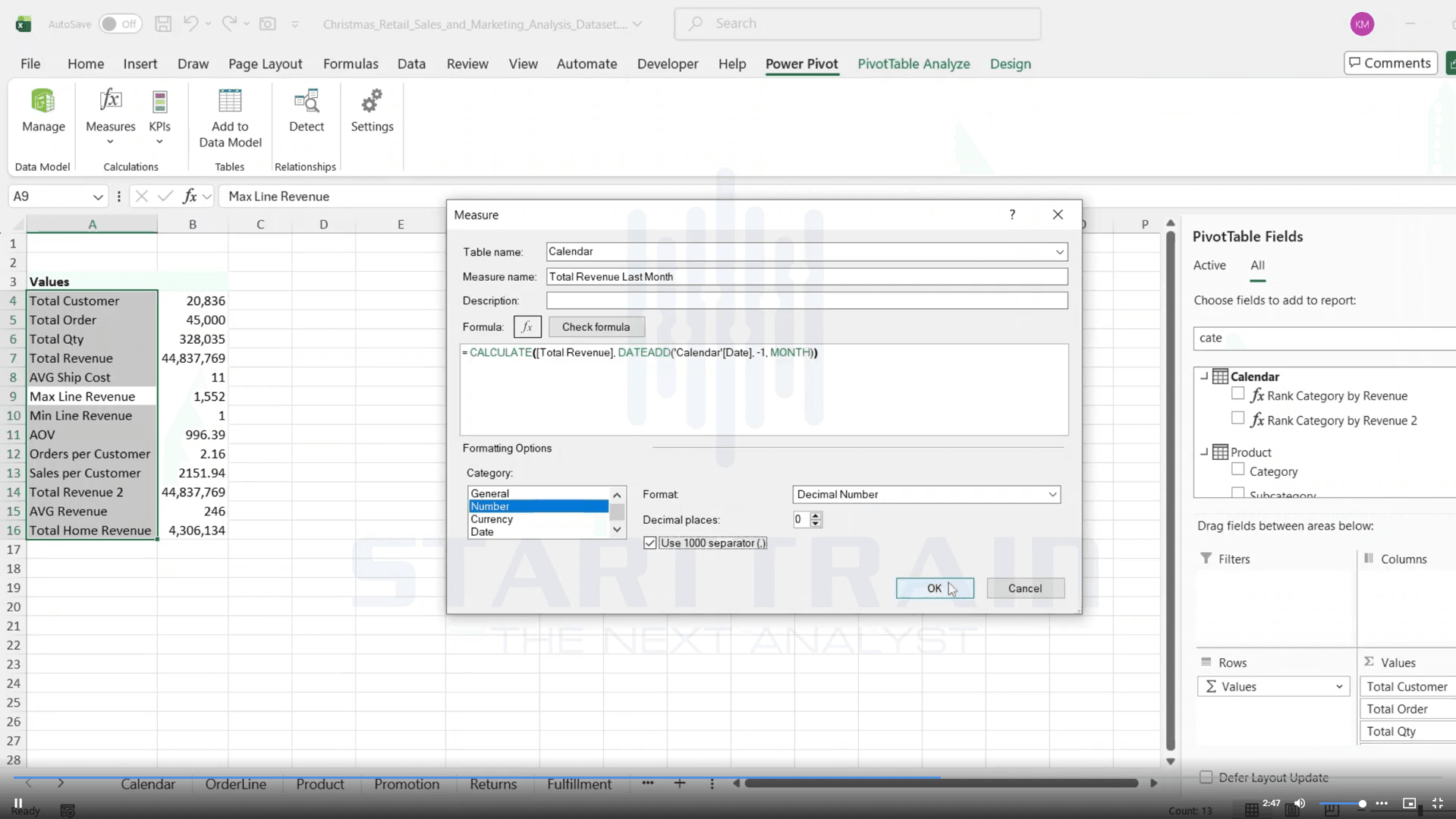
Task: Check the Category field under Product
Action: [1237, 470]
